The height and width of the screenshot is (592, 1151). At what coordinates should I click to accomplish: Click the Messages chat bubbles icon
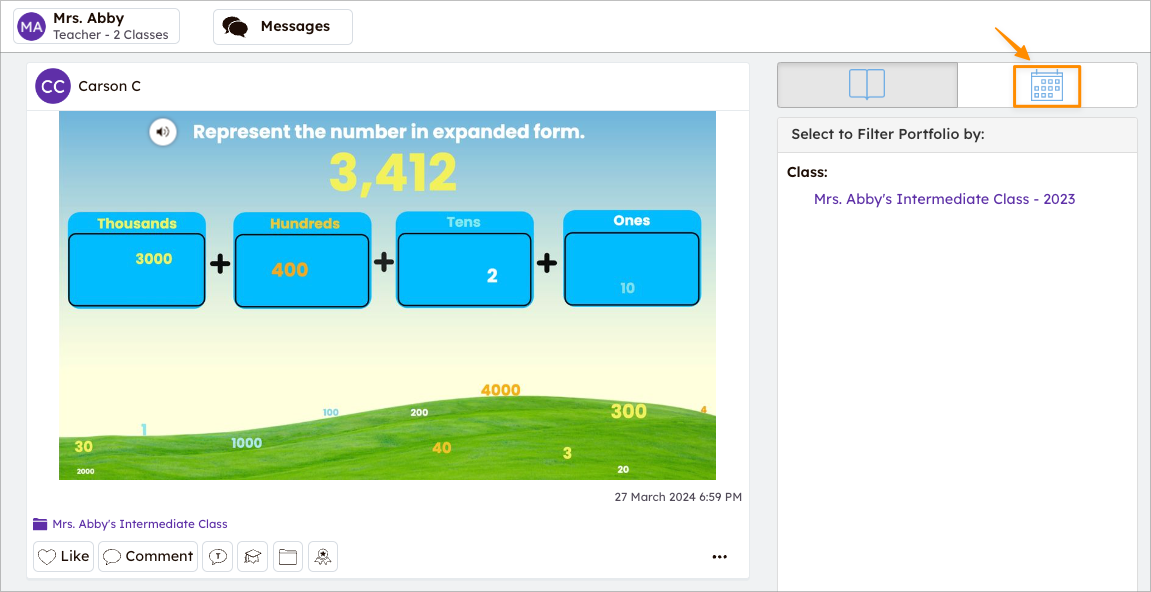235,27
